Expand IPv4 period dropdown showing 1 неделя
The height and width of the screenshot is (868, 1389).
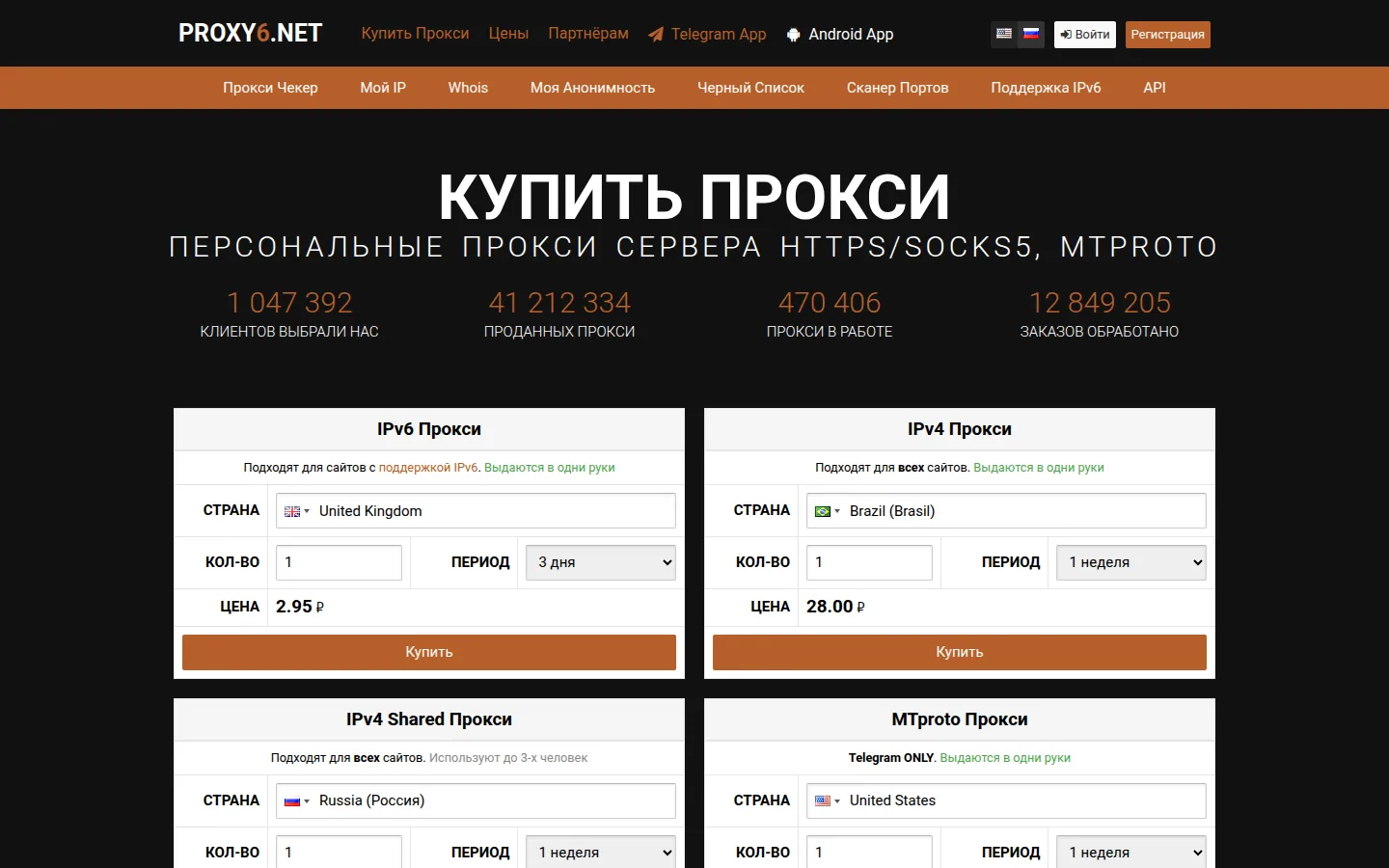point(1131,562)
